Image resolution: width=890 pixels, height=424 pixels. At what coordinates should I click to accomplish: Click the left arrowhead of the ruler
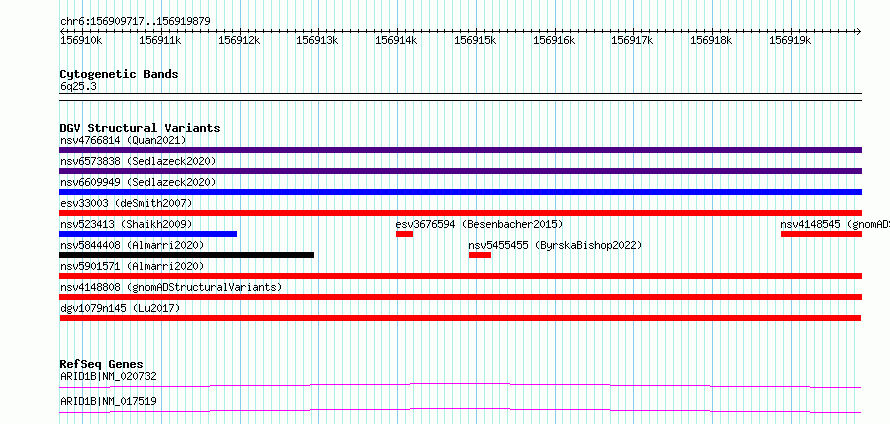62,31
